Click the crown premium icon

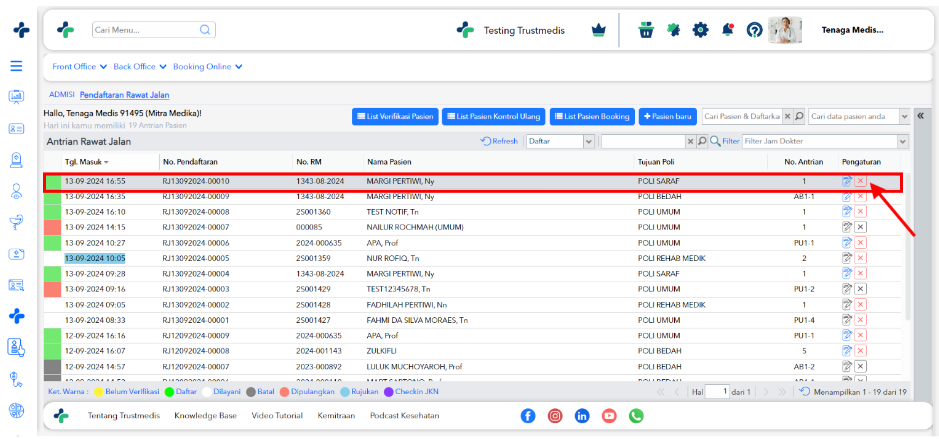point(598,31)
